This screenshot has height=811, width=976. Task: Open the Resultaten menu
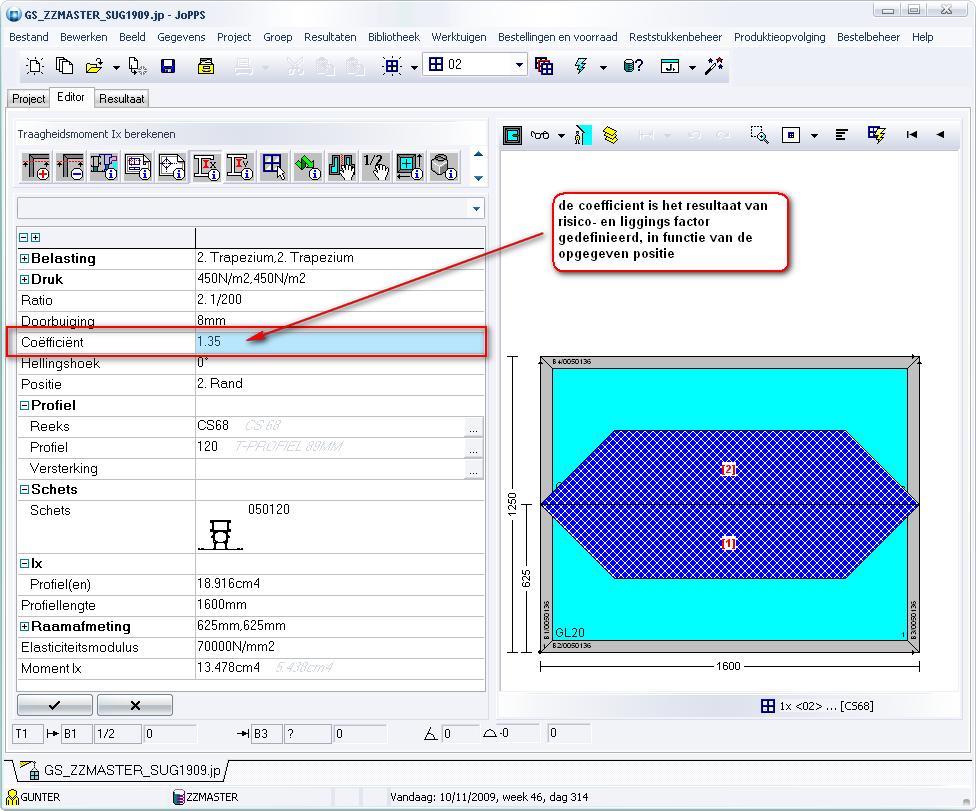click(x=330, y=37)
